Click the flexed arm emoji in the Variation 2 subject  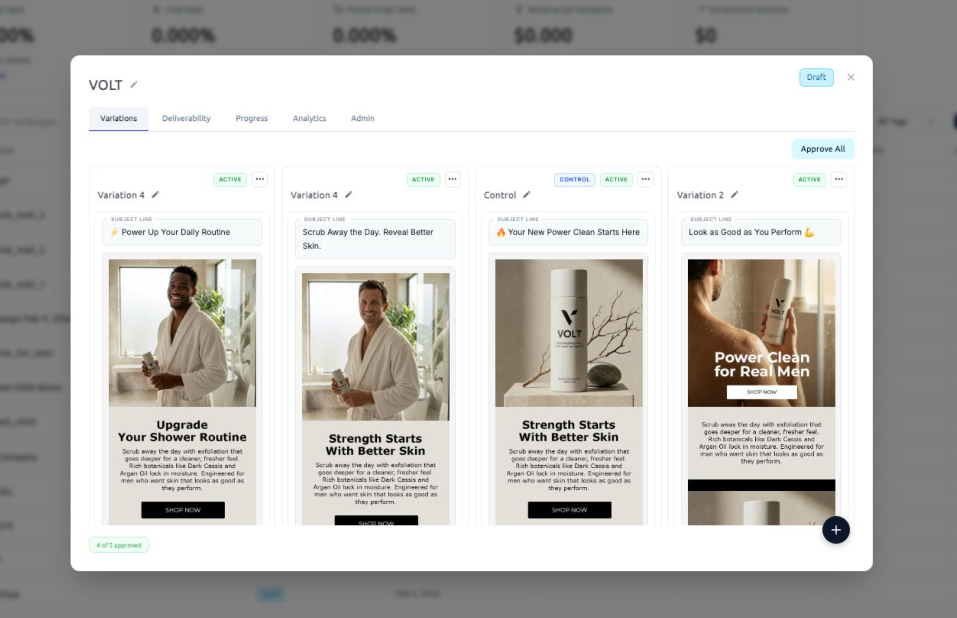[x=809, y=232]
